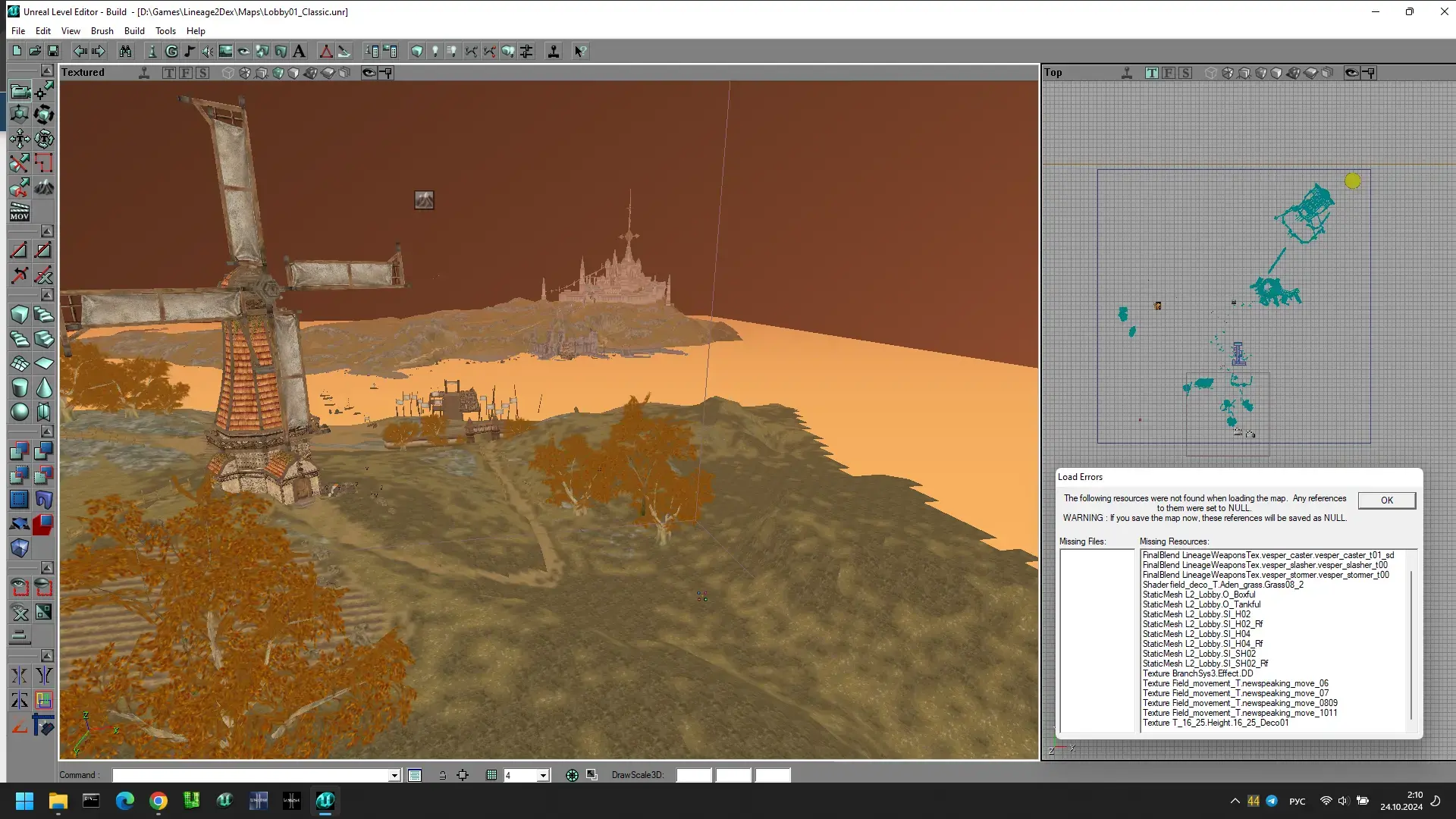Select the Sphere brush builder
This screenshot has width=1456, height=819.
[20, 412]
